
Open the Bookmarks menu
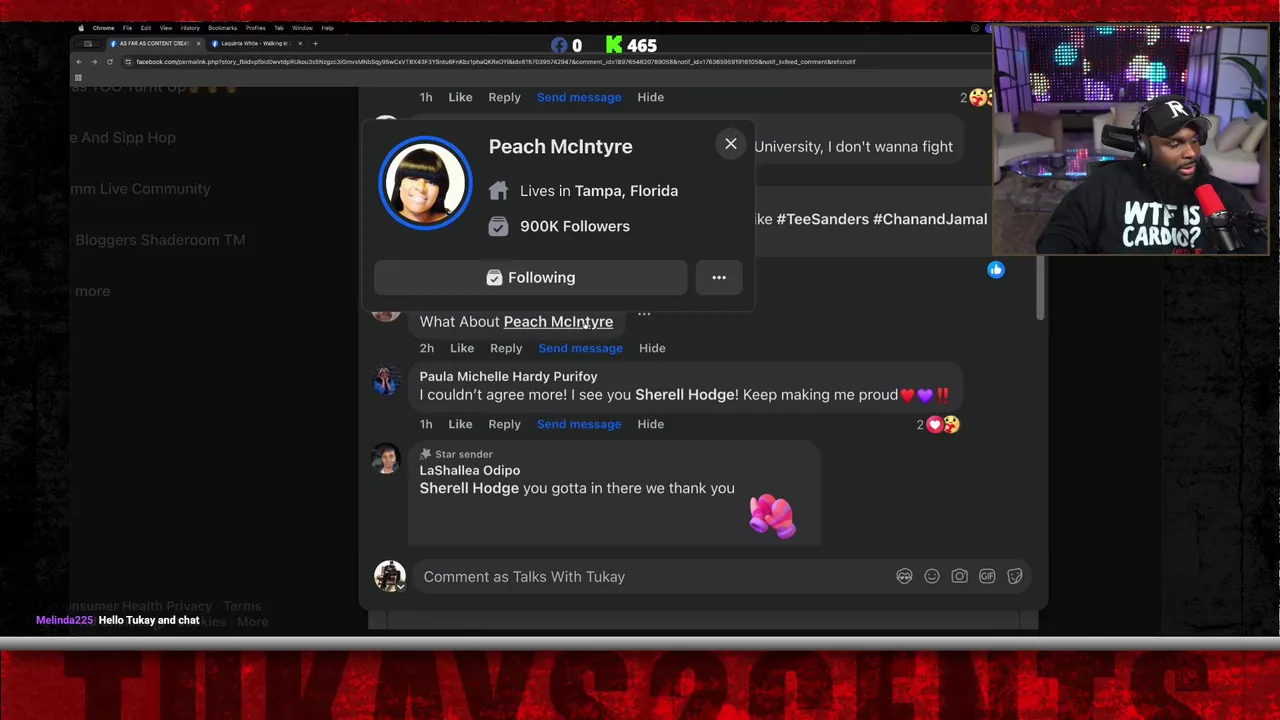pyautogui.click(x=222, y=28)
